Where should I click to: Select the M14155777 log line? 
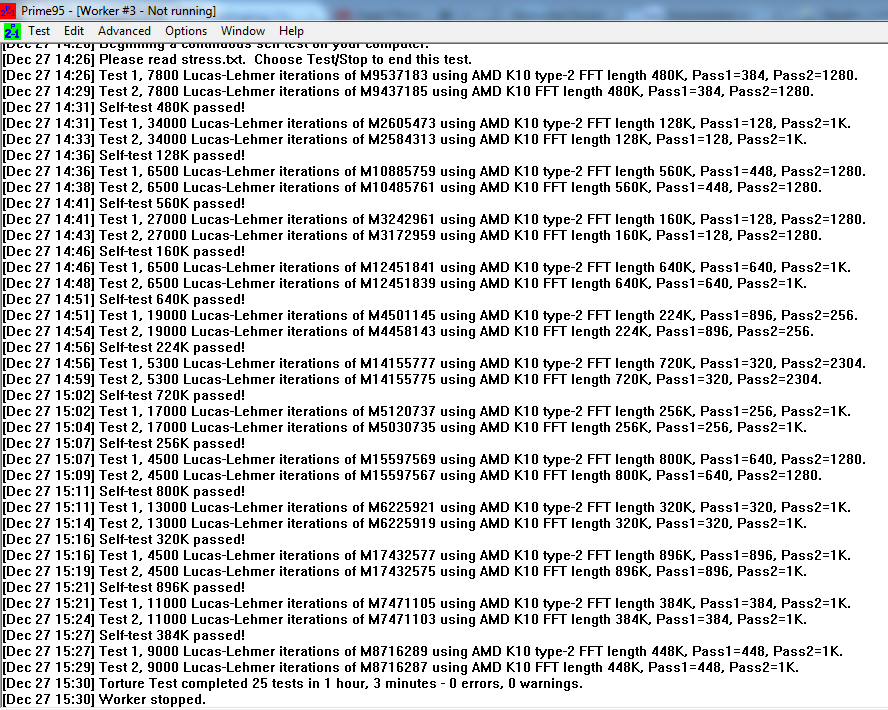pyautogui.click(x=434, y=363)
